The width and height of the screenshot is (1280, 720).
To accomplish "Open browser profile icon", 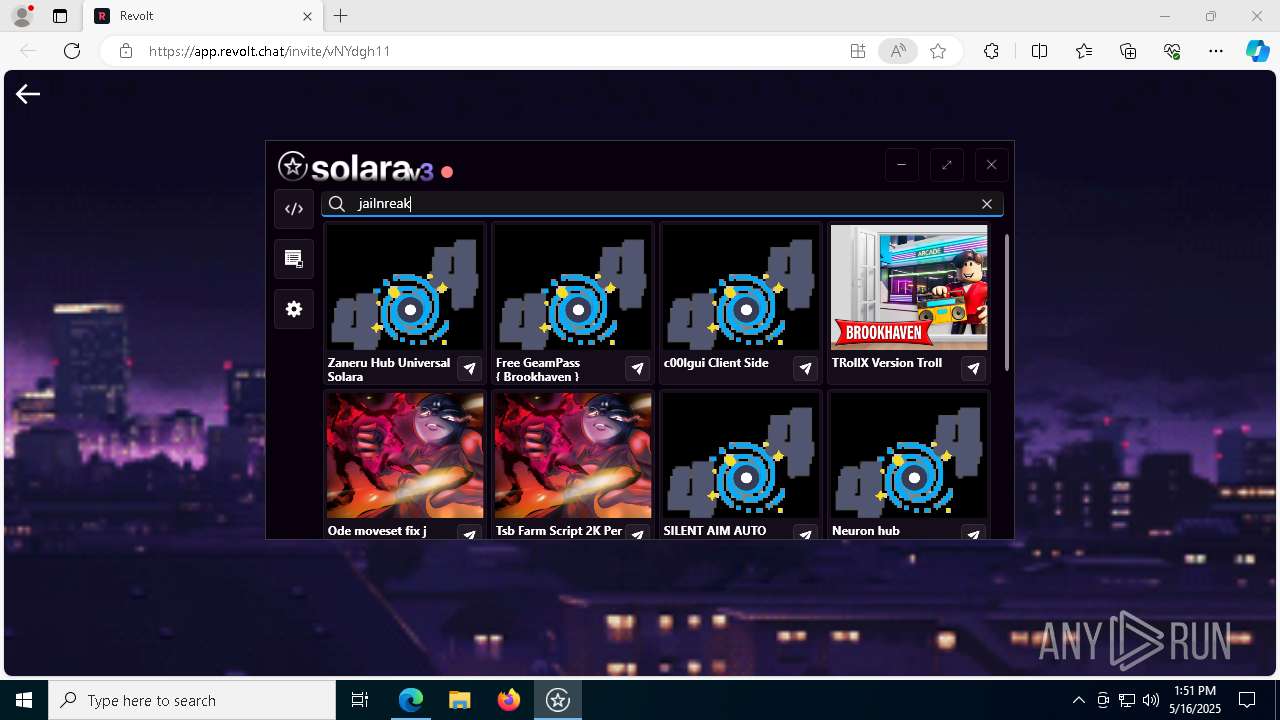I will pos(22,16).
